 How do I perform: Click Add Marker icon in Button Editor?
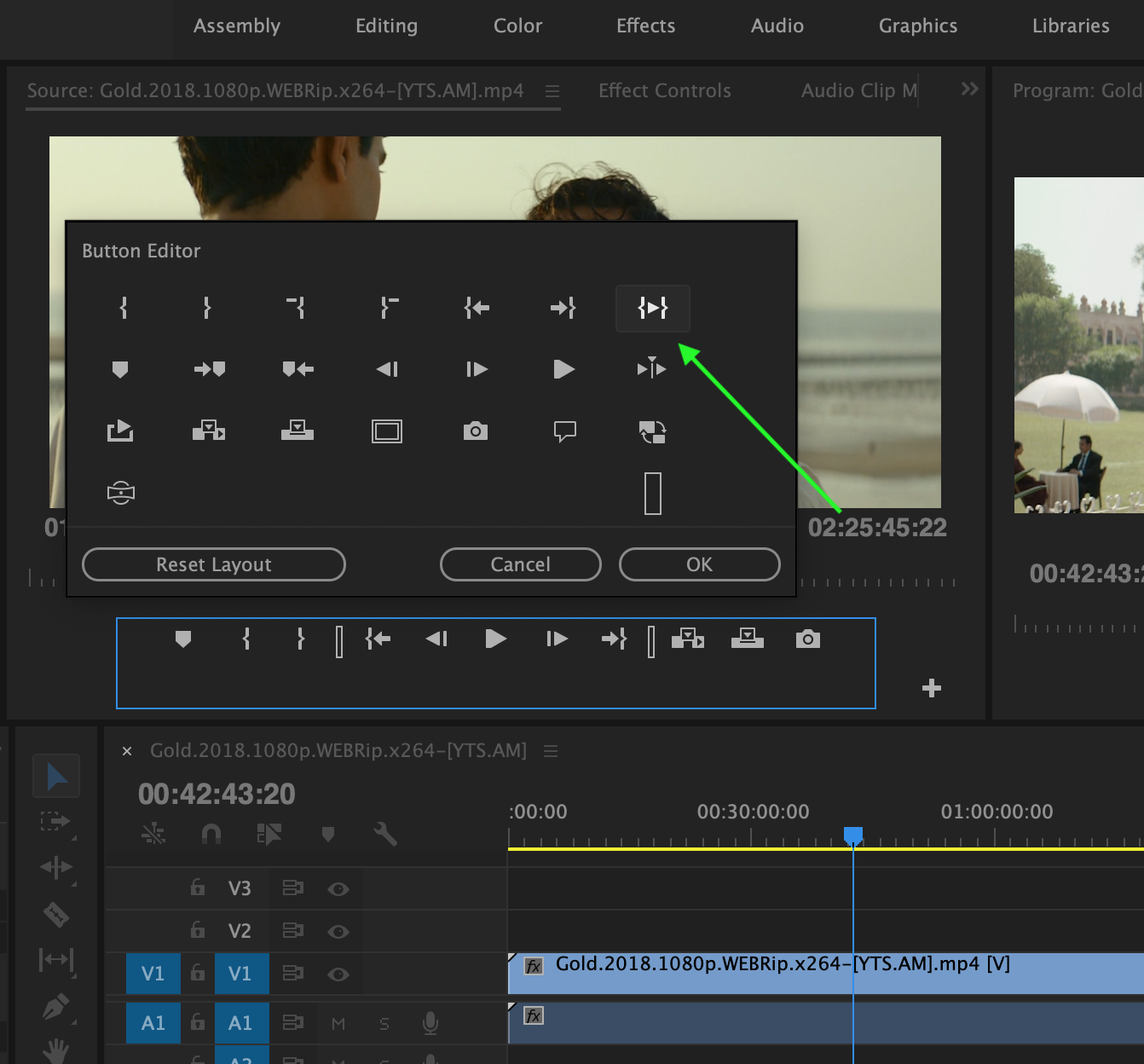coord(120,369)
